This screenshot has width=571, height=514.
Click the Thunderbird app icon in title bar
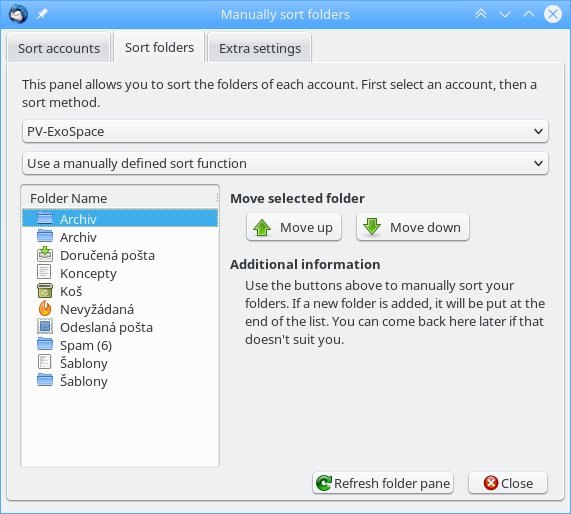[x=18, y=15]
